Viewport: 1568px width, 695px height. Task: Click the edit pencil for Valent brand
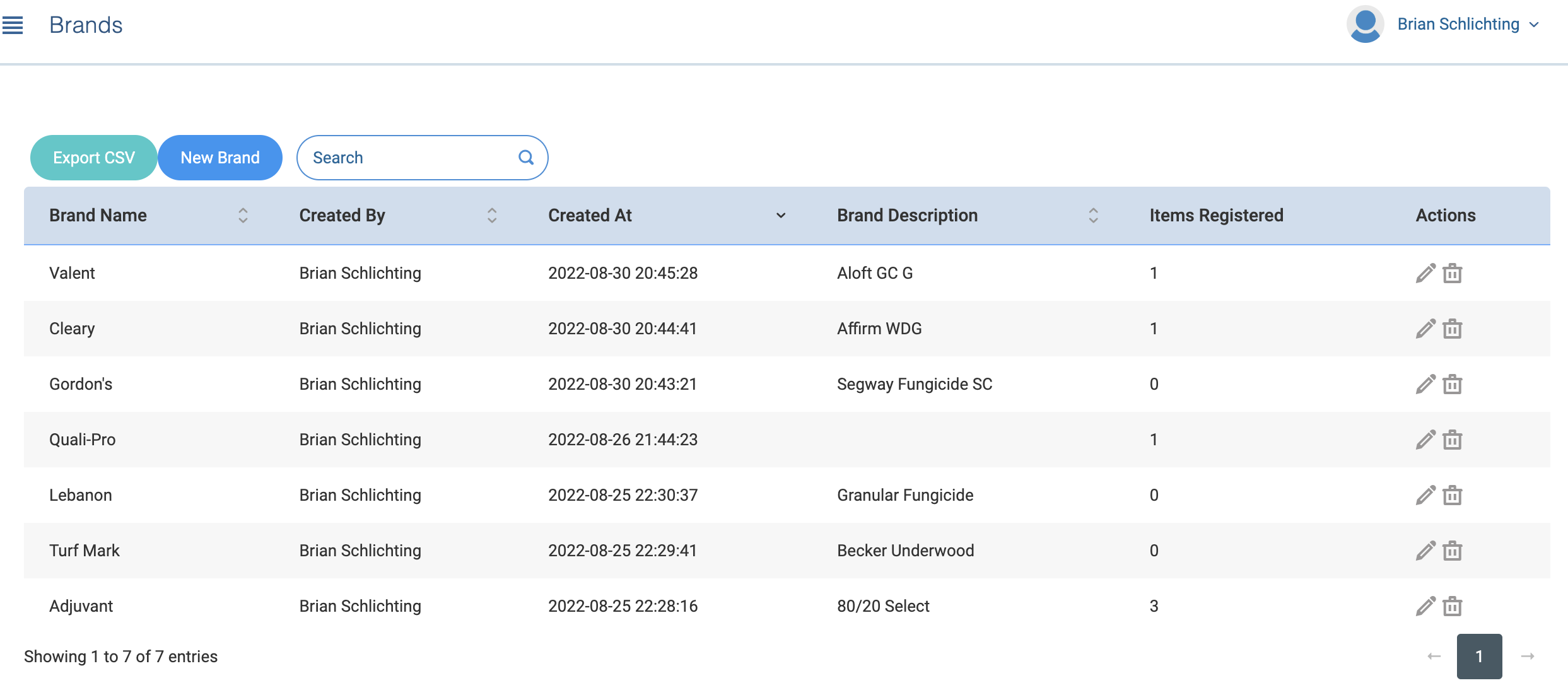[x=1425, y=273]
